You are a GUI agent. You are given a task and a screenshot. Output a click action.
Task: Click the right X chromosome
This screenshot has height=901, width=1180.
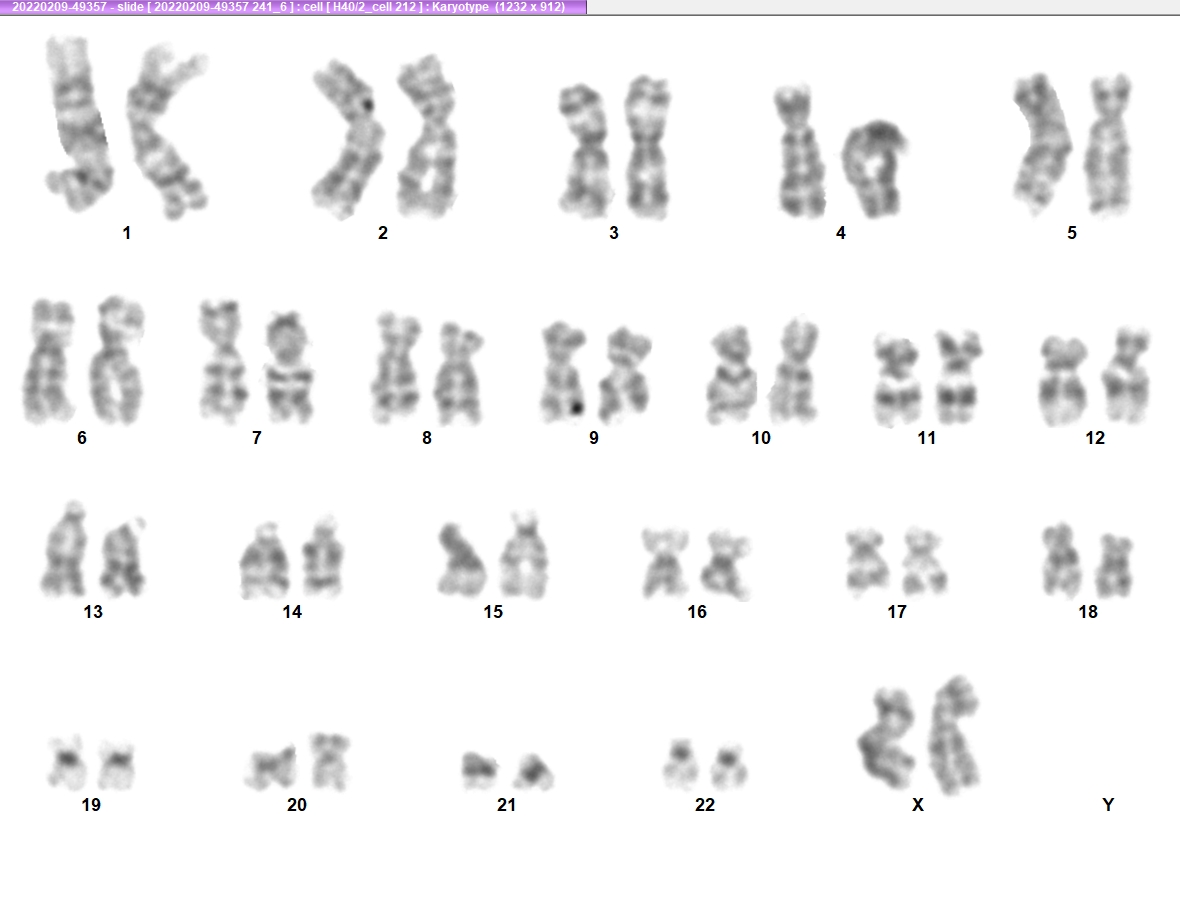(953, 735)
